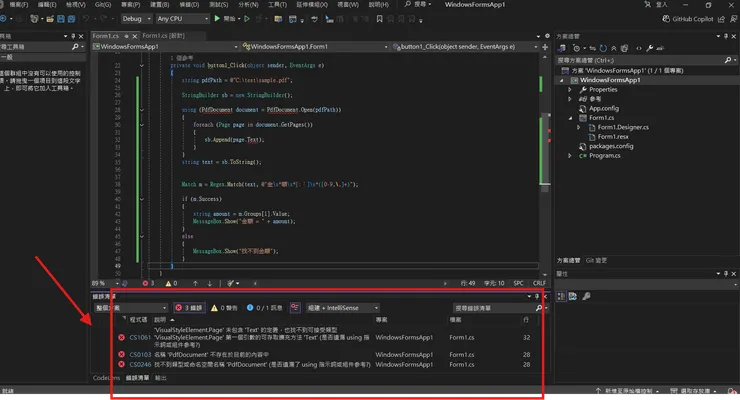Click the Program.cs C# file icon
Image resolution: width=740 pixels, height=400 pixels.
582,156
